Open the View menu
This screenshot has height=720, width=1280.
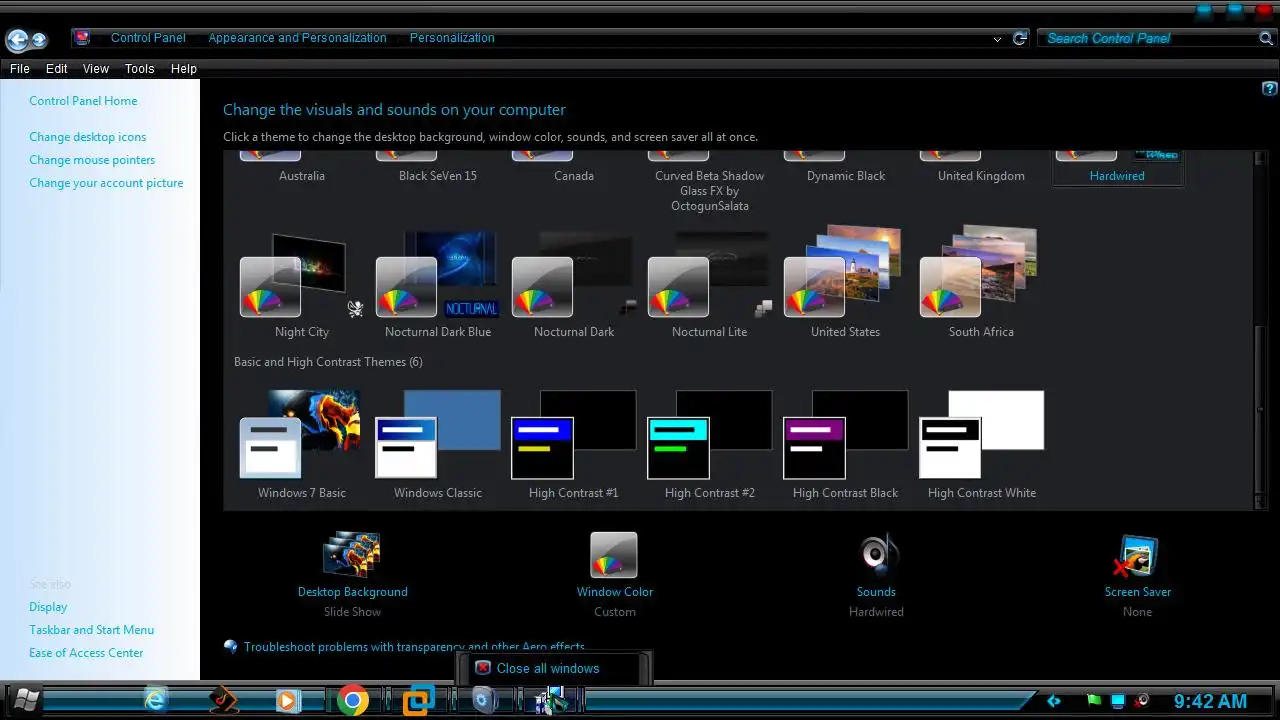96,69
